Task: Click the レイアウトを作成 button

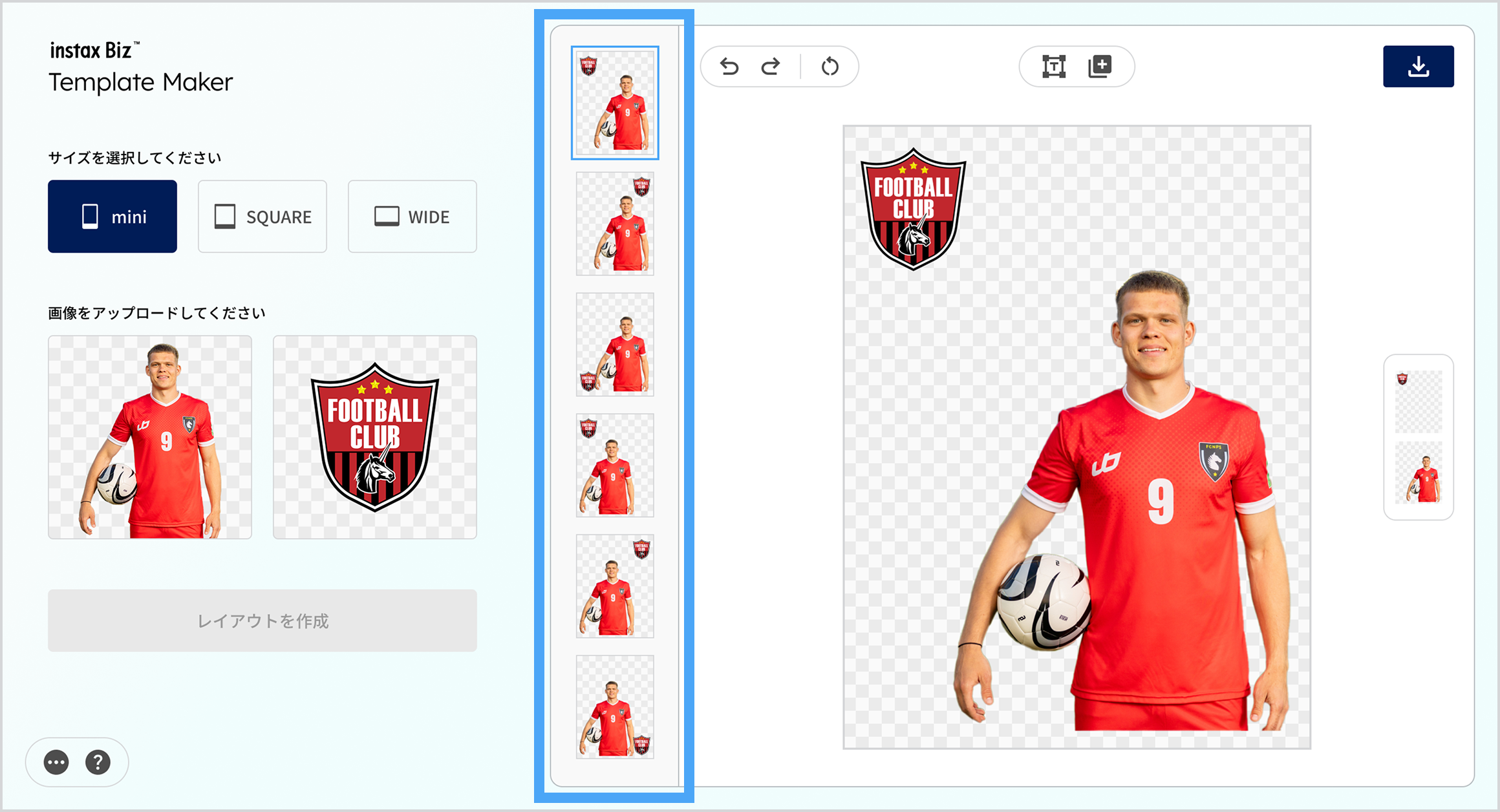Action: [x=262, y=621]
